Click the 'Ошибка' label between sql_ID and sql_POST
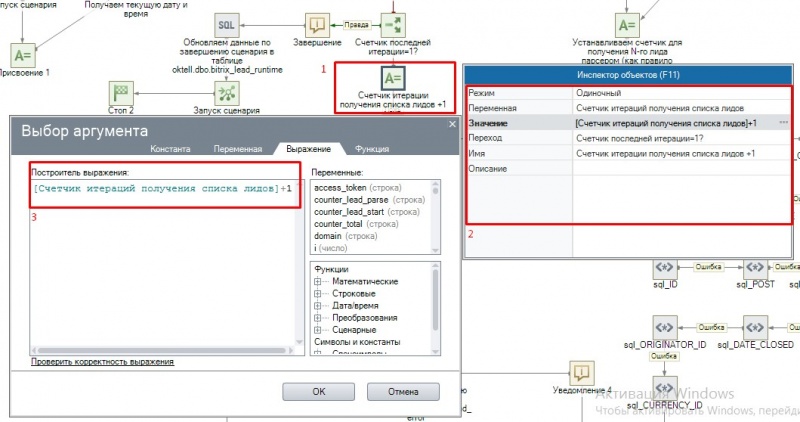Image resolution: width=800 pixels, height=422 pixels. 708,267
